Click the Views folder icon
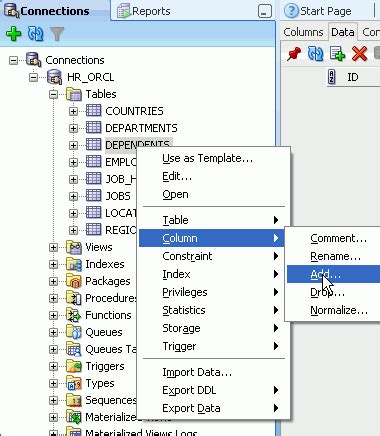The height and width of the screenshot is (436, 380). click(x=74, y=247)
